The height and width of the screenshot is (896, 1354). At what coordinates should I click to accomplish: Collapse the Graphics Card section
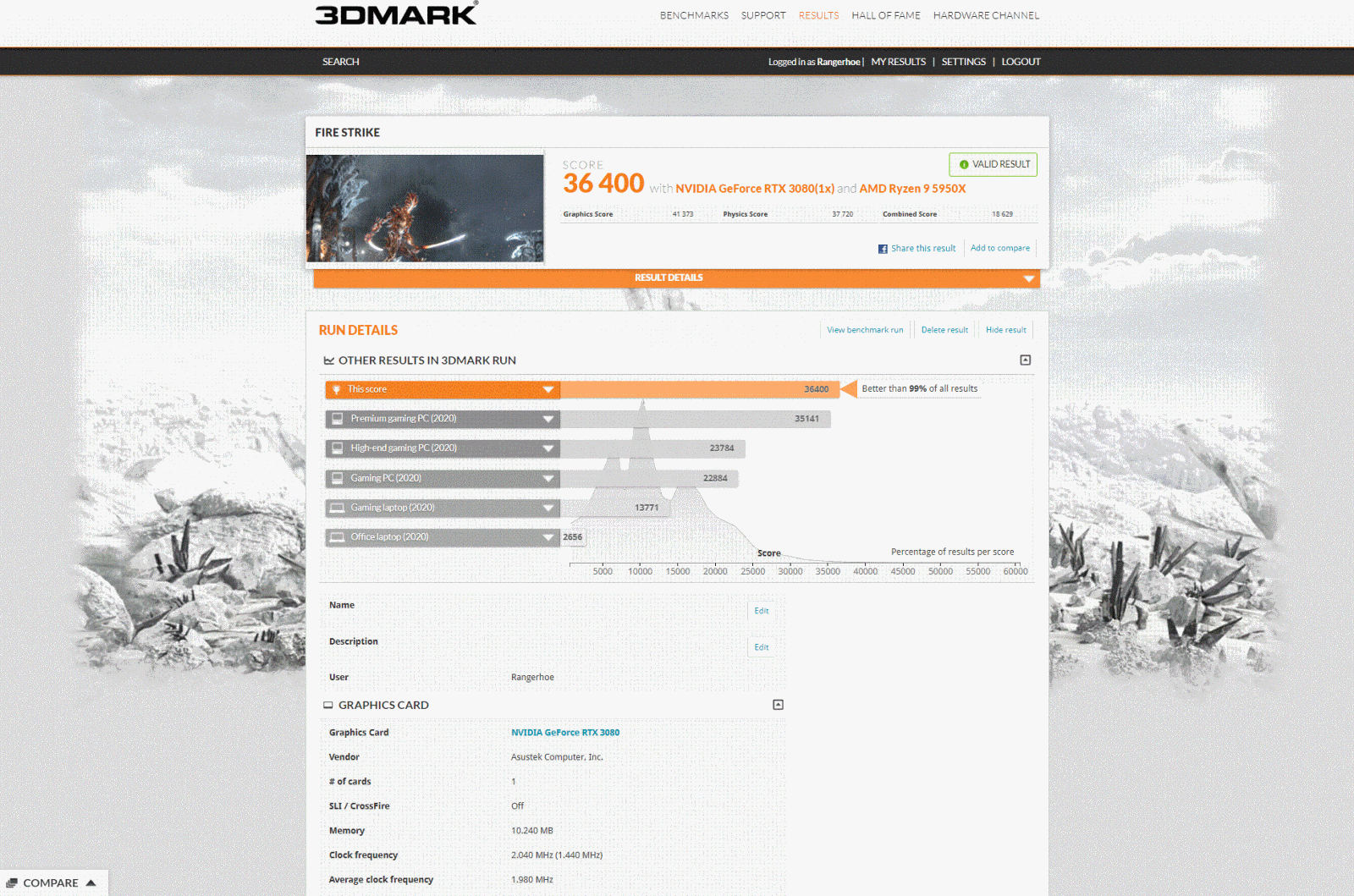pyautogui.click(x=779, y=705)
